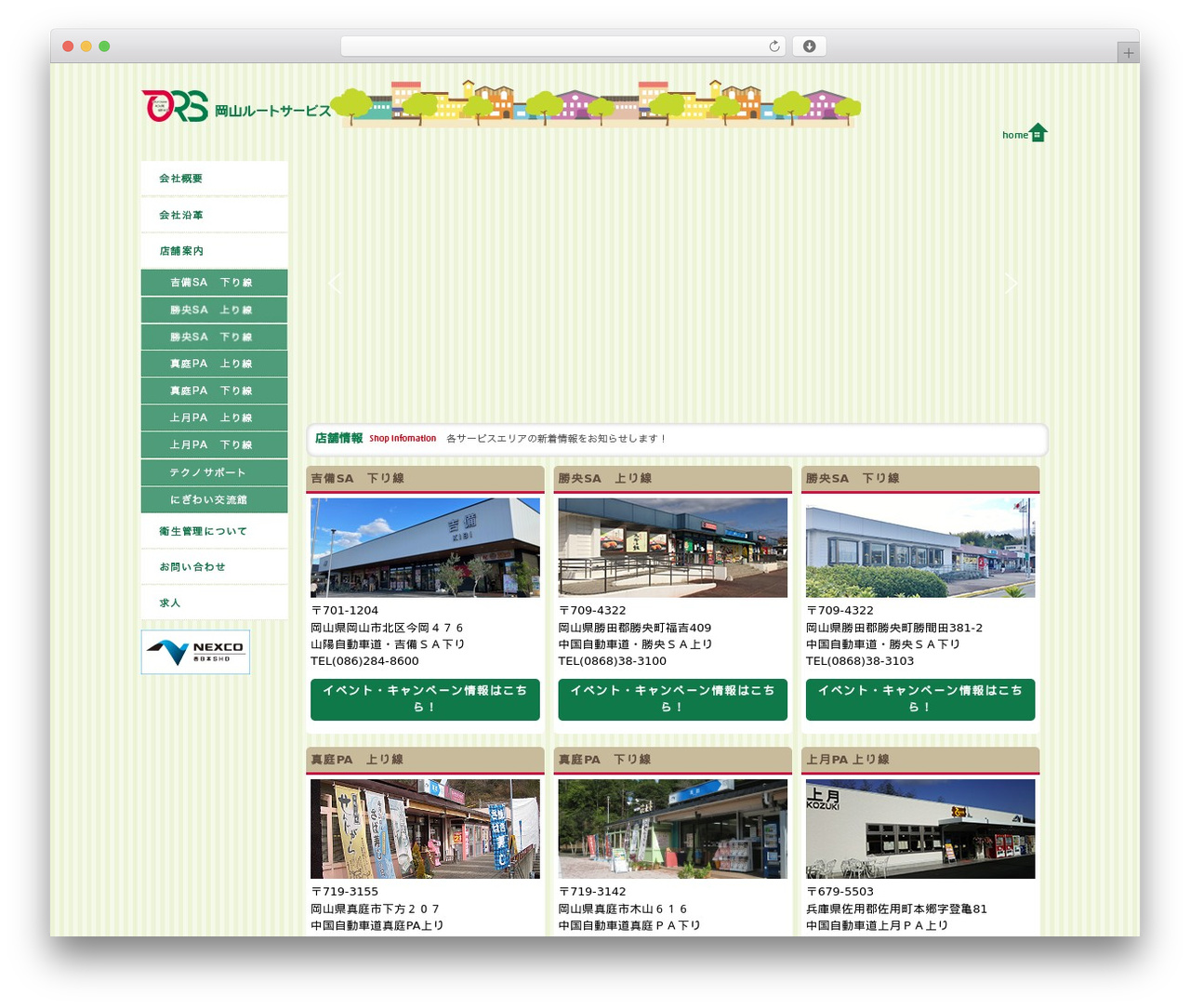Click the ORS logo in the header
This screenshot has height=1008, width=1190.
click(175, 106)
